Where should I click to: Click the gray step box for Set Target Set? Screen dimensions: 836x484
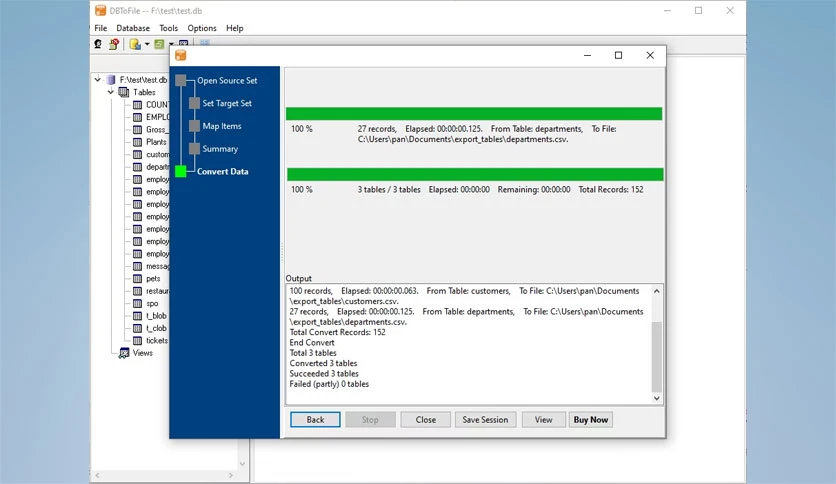click(x=194, y=103)
